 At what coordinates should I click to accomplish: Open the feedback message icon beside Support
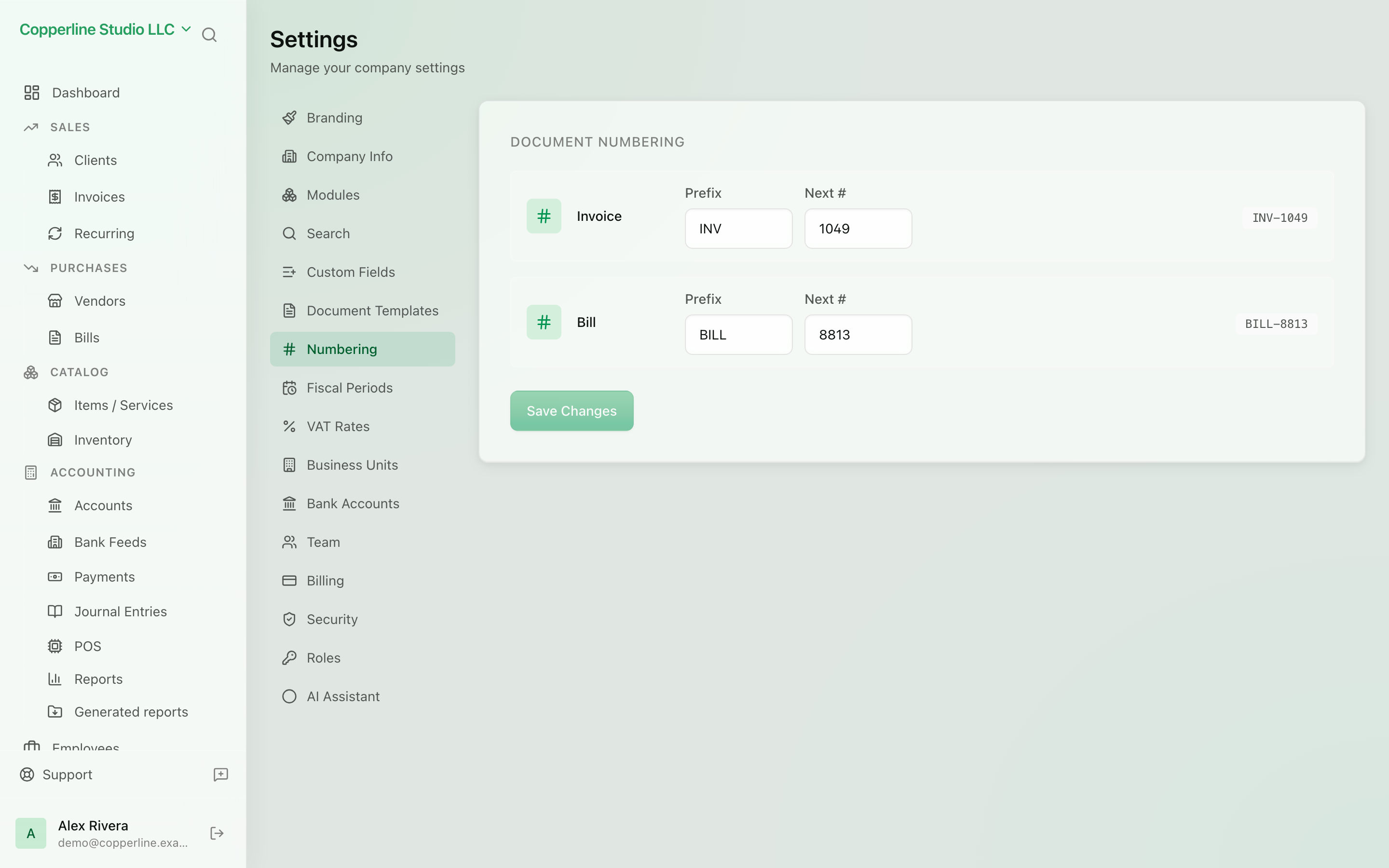pos(221,774)
